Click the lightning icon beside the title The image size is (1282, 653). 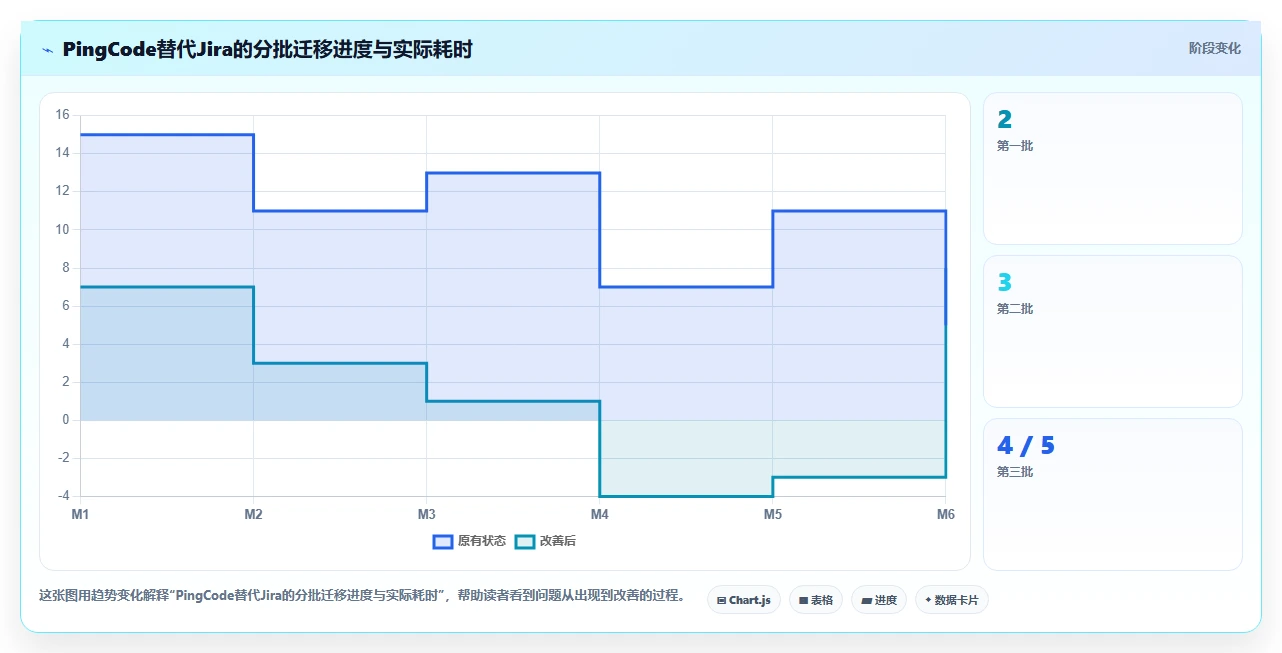click(47, 49)
